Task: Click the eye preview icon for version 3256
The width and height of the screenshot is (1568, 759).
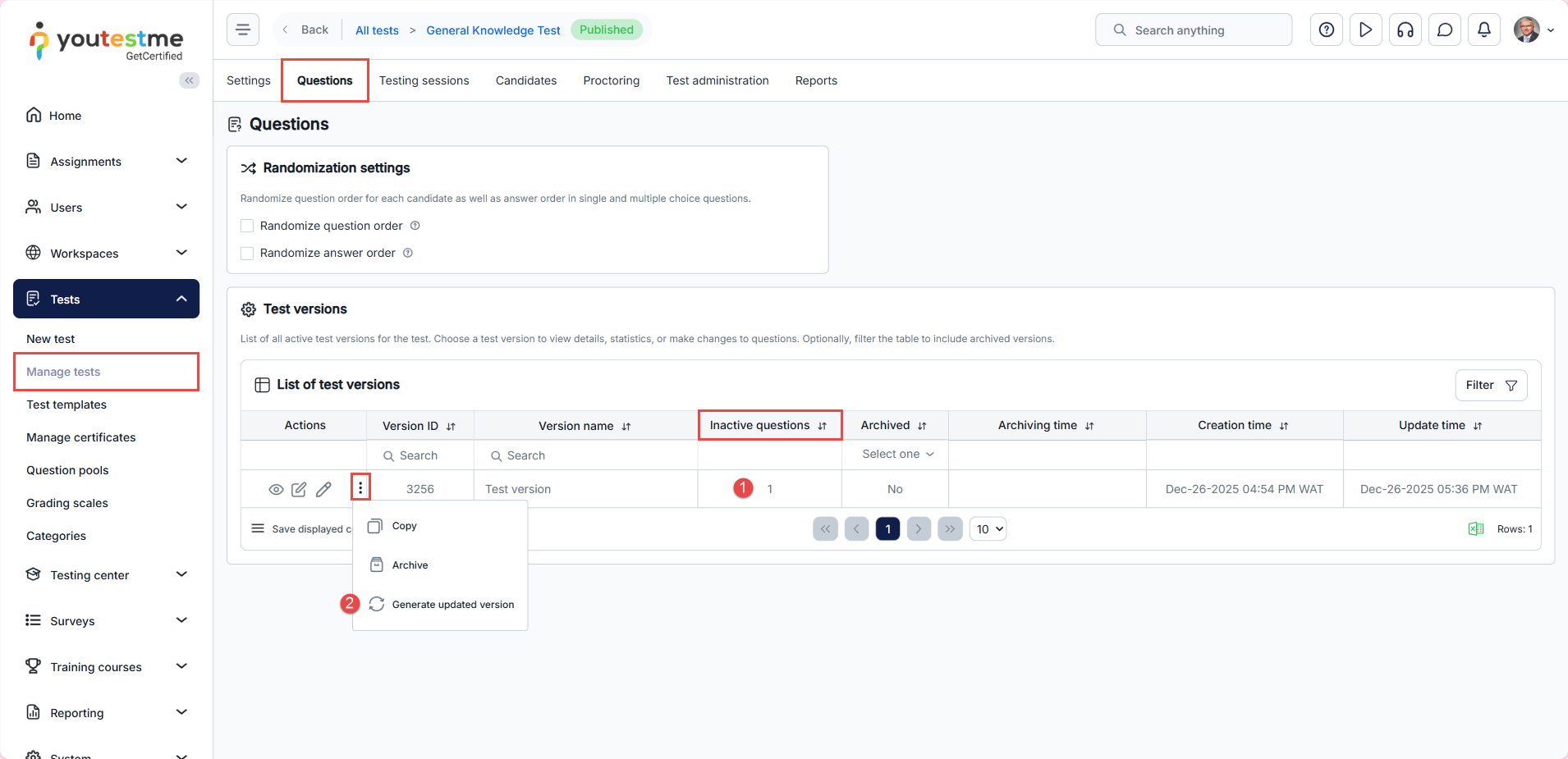Action: click(276, 490)
